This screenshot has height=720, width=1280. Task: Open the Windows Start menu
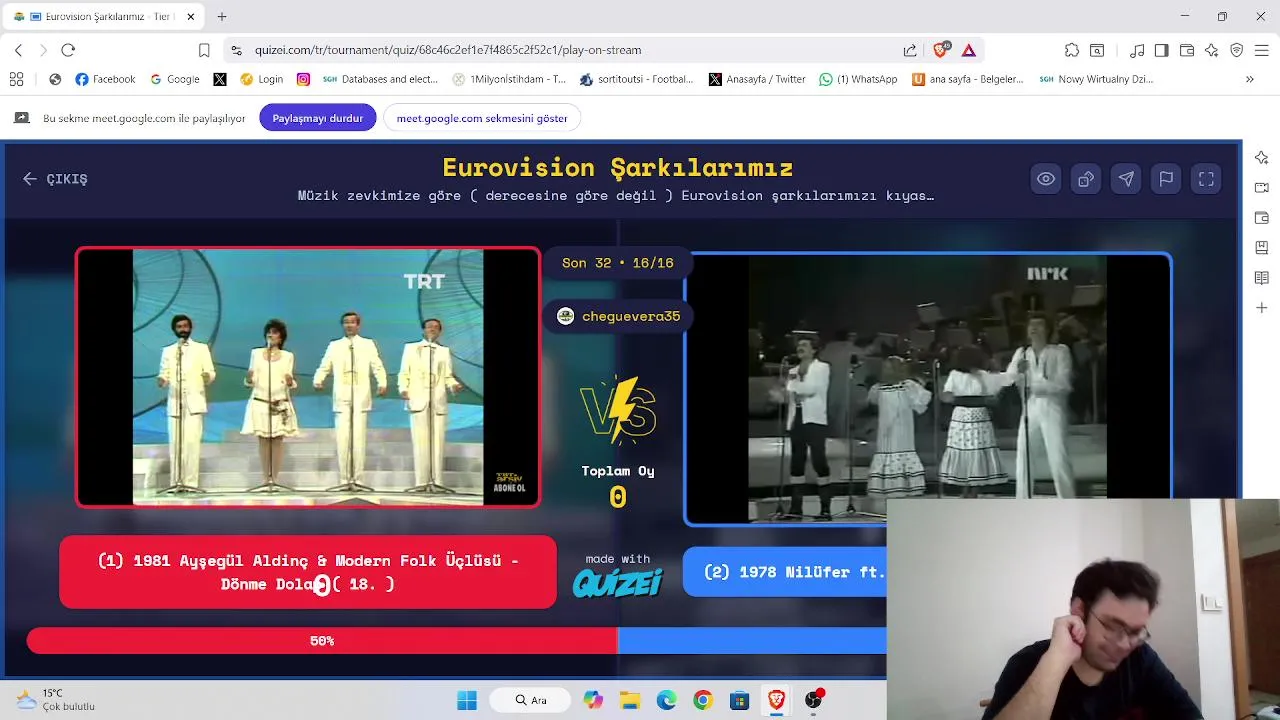(467, 700)
